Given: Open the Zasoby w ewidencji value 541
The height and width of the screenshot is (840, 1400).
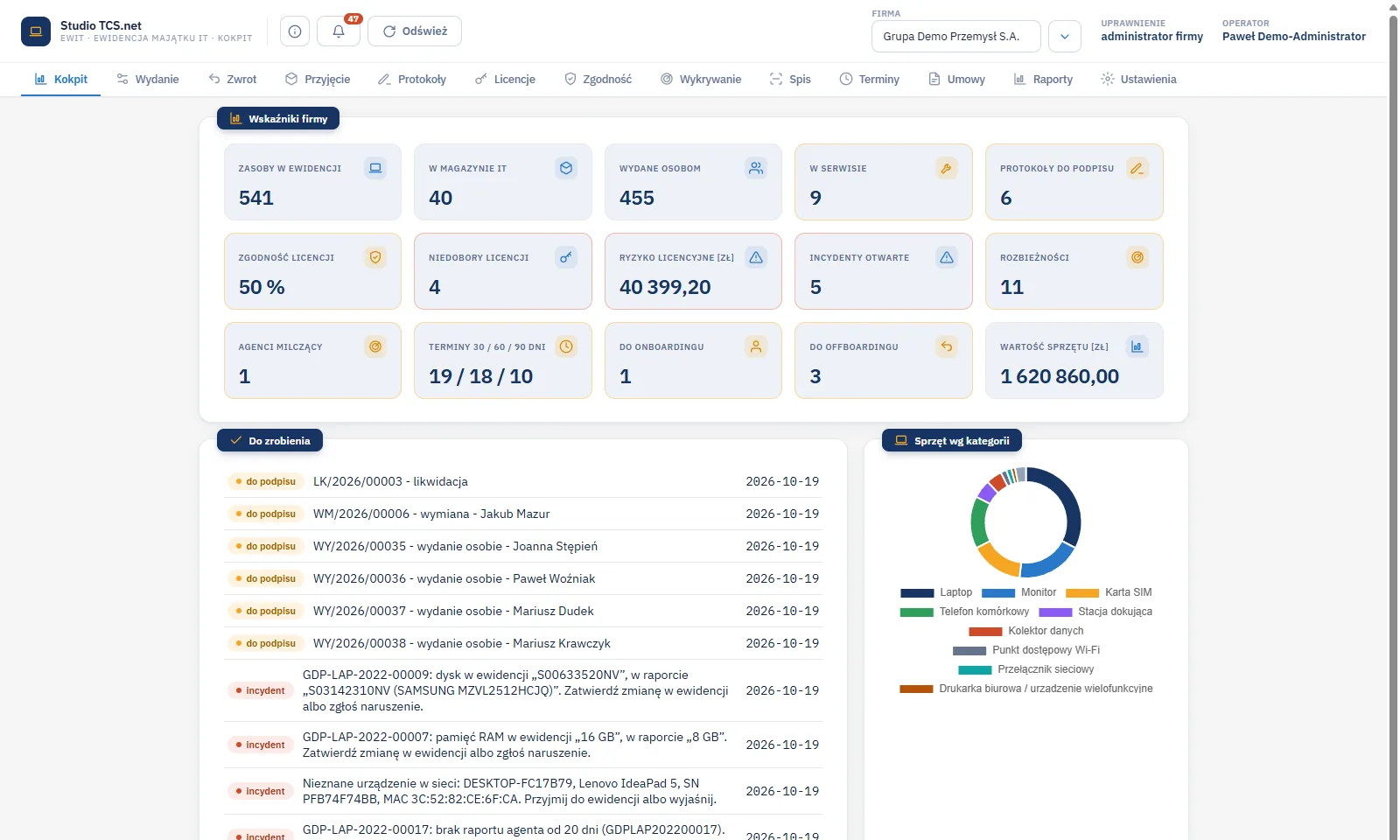Looking at the screenshot, I should click(x=256, y=199).
